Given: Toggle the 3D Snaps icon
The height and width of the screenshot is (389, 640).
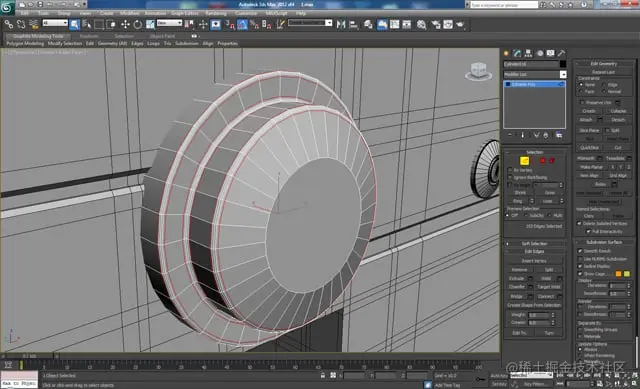Looking at the screenshot, I should pyautogui.click(x=230, y=24).
